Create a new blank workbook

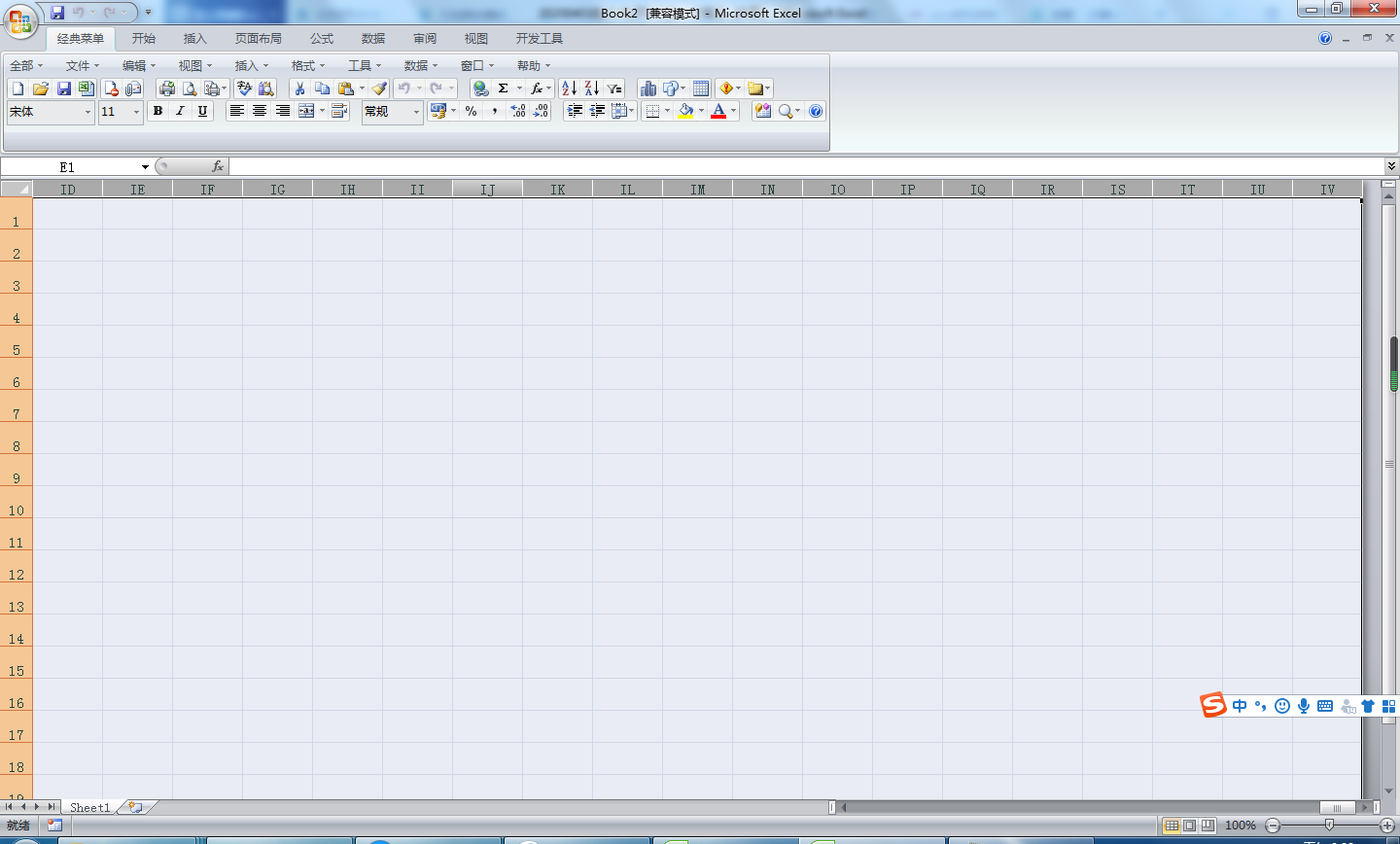click(17, 88)
